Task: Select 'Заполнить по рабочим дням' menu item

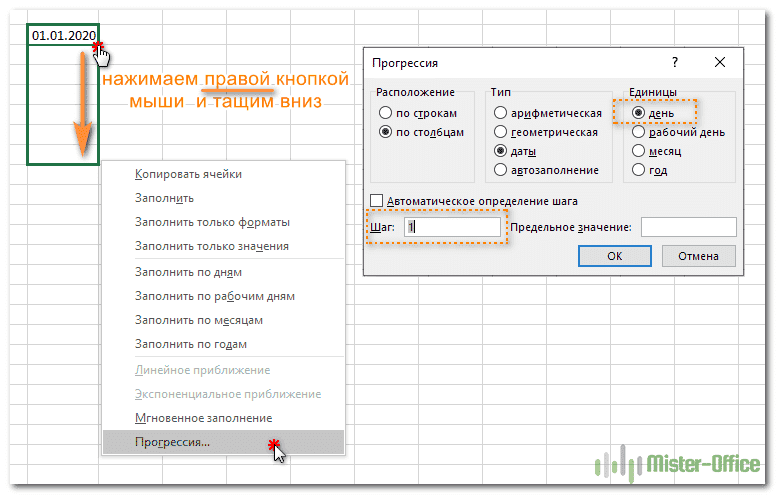Action: pyautogui.click(x=214, y=296)
